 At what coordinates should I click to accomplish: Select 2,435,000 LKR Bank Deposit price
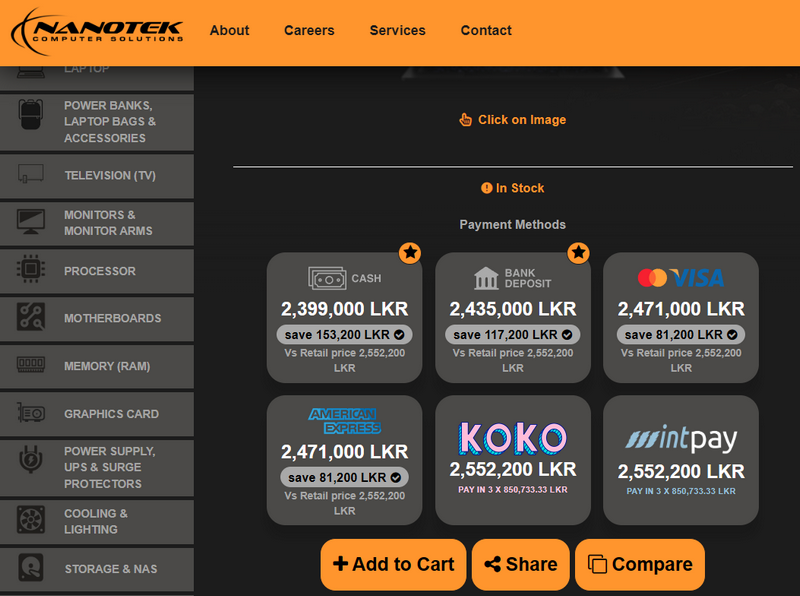(513, 309)
